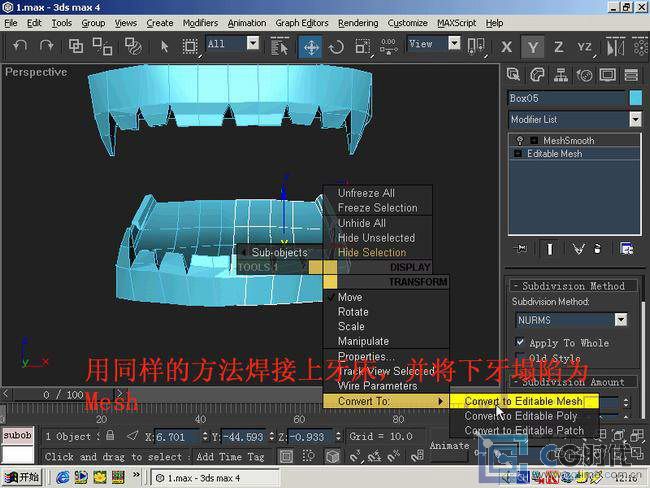The image size is (650, 488).
Task: Choose the rectangular selection region tool
Action: point(190,46)
